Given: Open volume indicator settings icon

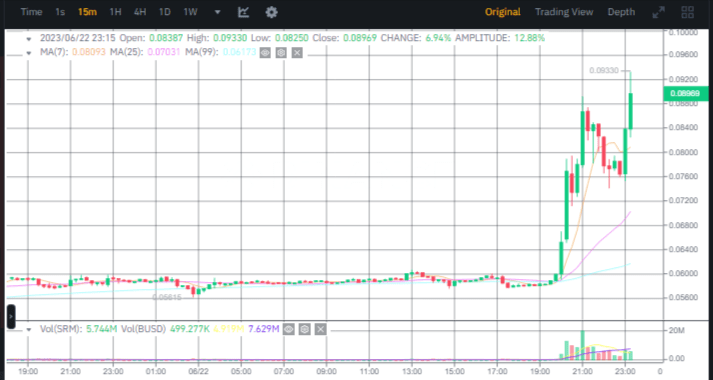Looking at the screenshot, I should click(305, 329).
